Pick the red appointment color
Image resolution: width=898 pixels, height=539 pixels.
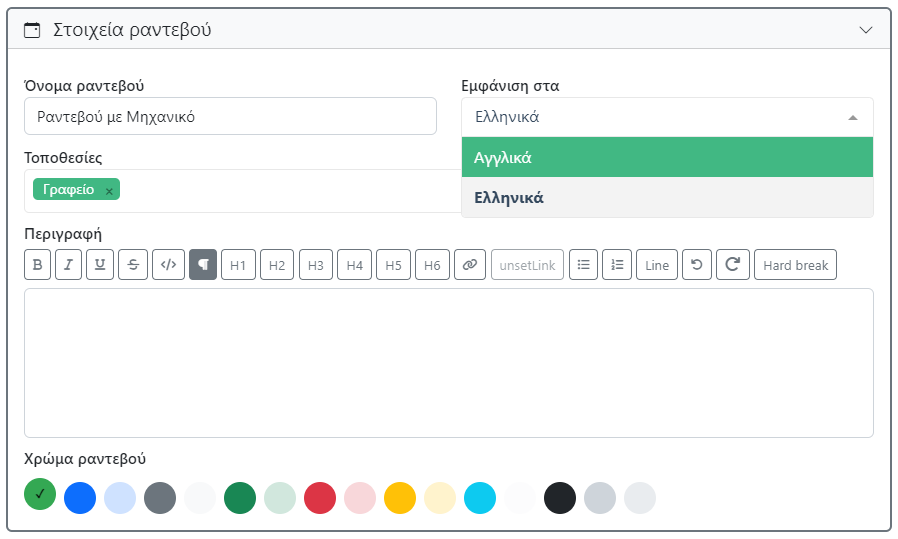[320, 497]
